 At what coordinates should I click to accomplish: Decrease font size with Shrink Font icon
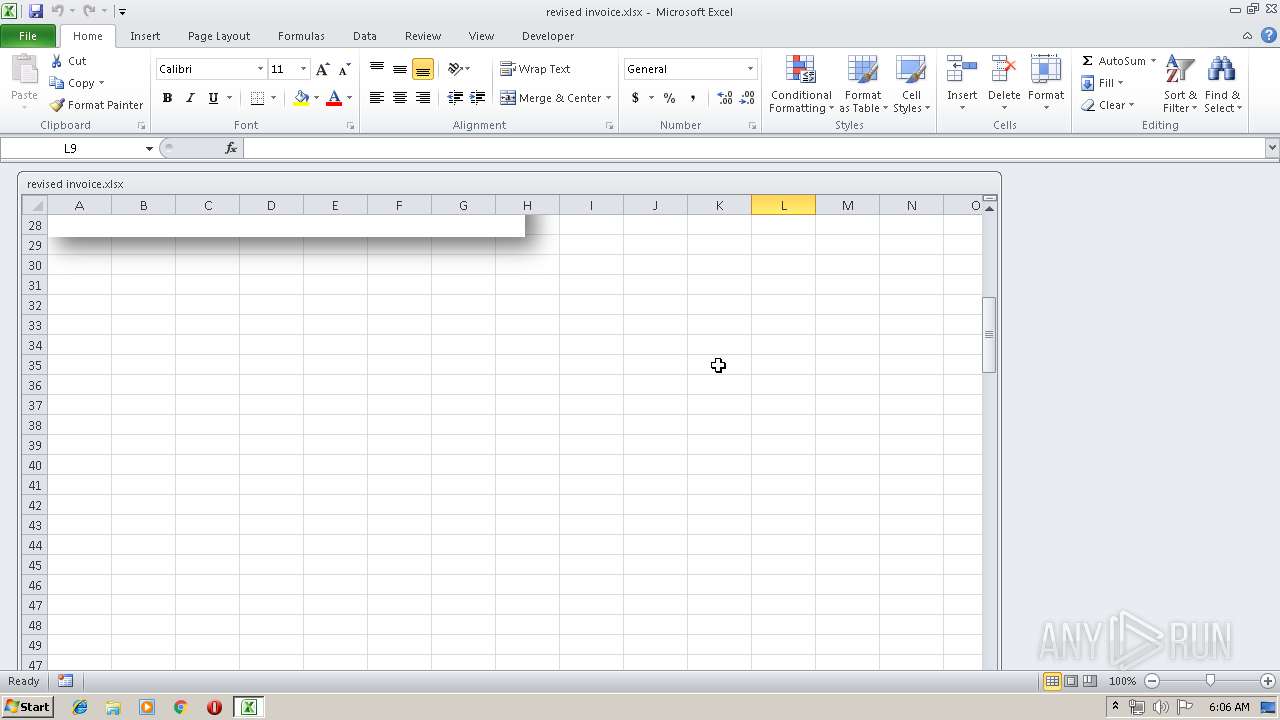[x=344, y=69]
